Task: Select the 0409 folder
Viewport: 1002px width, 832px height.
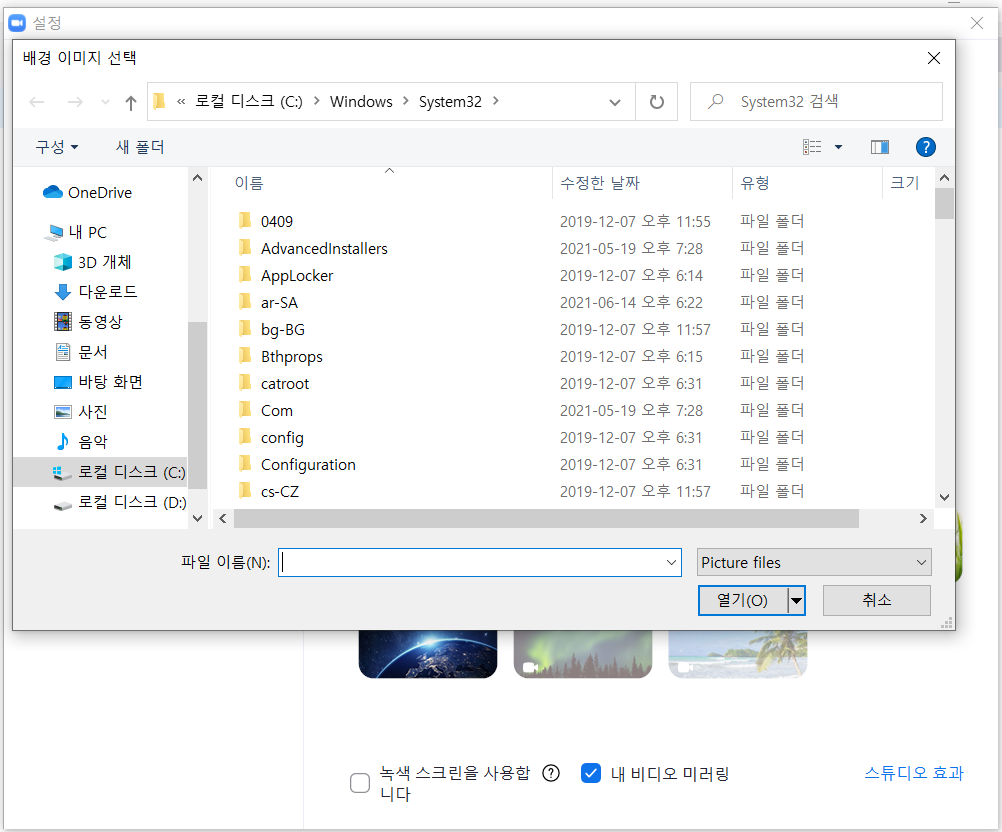Action: pos(277,222)
